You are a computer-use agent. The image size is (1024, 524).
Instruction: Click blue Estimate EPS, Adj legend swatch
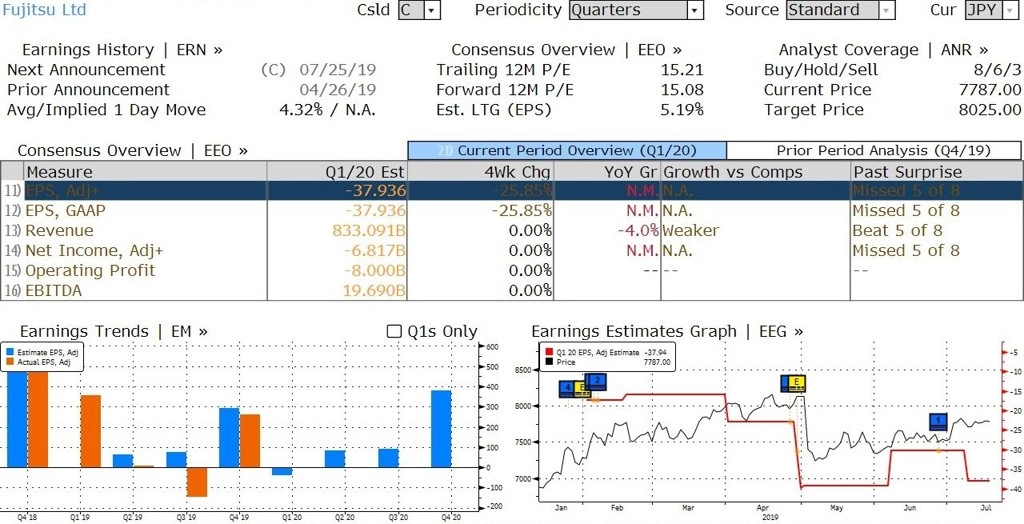click(11, 352)
